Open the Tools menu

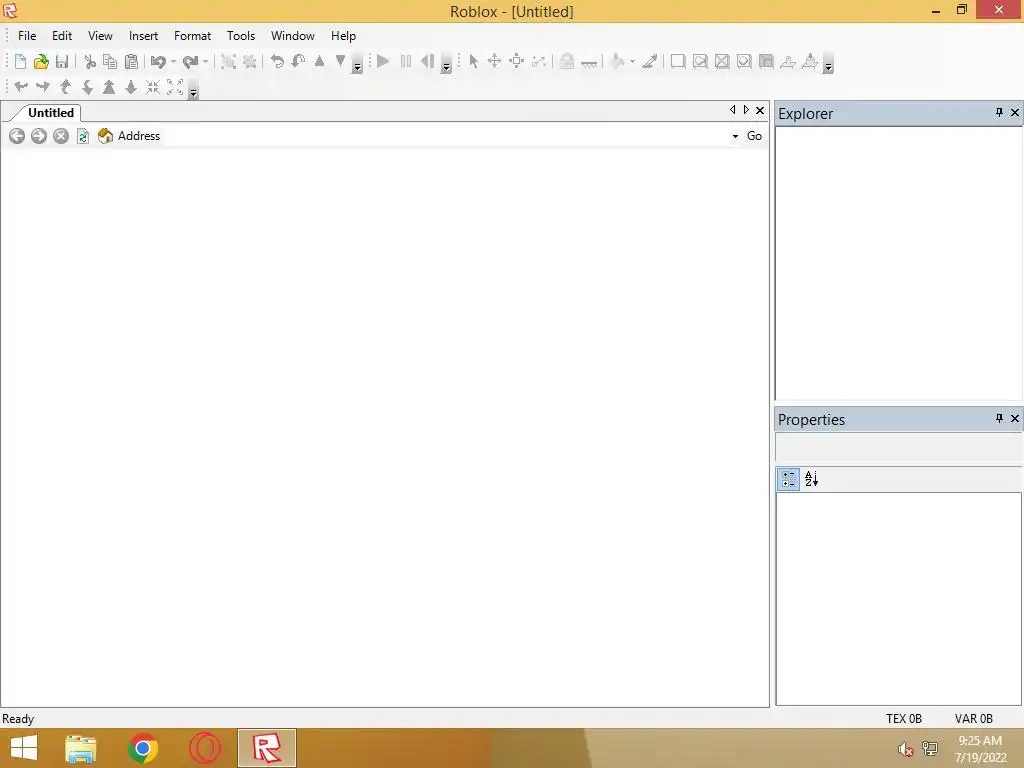coord(240,36)
